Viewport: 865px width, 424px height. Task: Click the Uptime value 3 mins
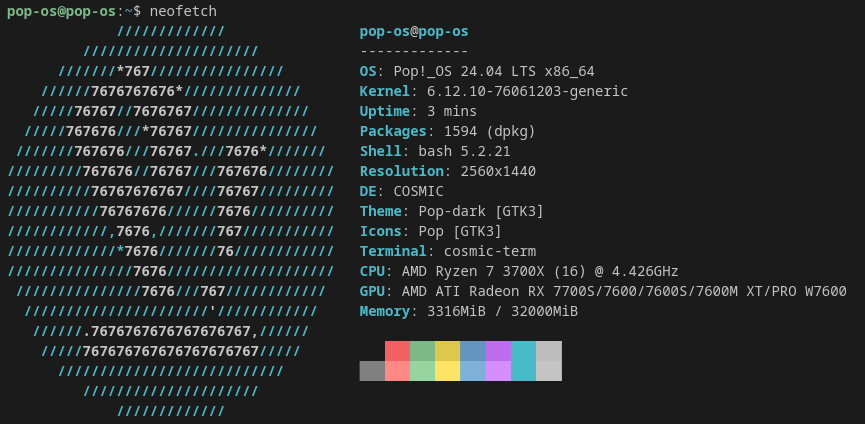tap(452, 111)
